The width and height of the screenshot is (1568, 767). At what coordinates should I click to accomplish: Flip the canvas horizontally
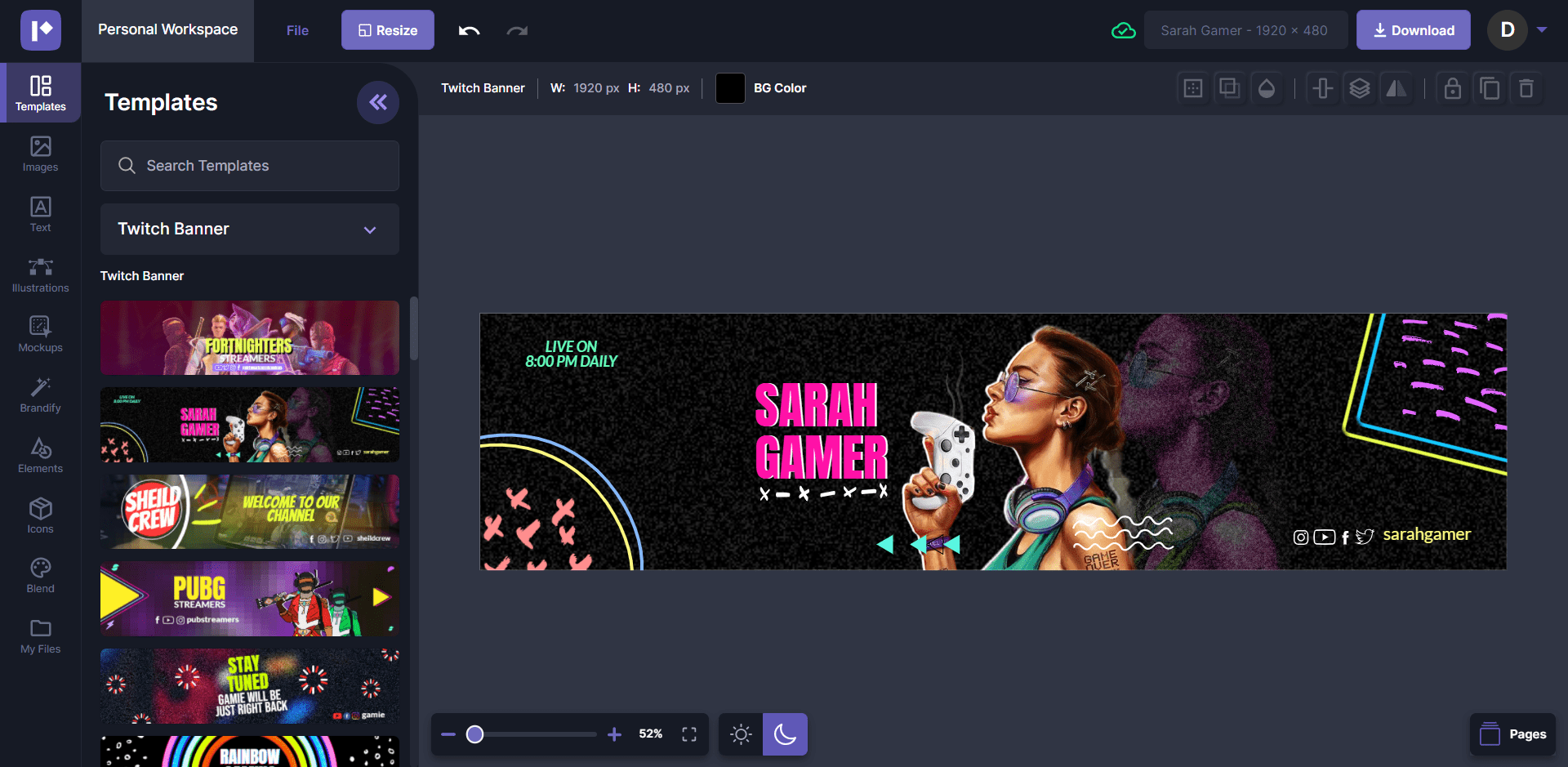[1396, 87]
